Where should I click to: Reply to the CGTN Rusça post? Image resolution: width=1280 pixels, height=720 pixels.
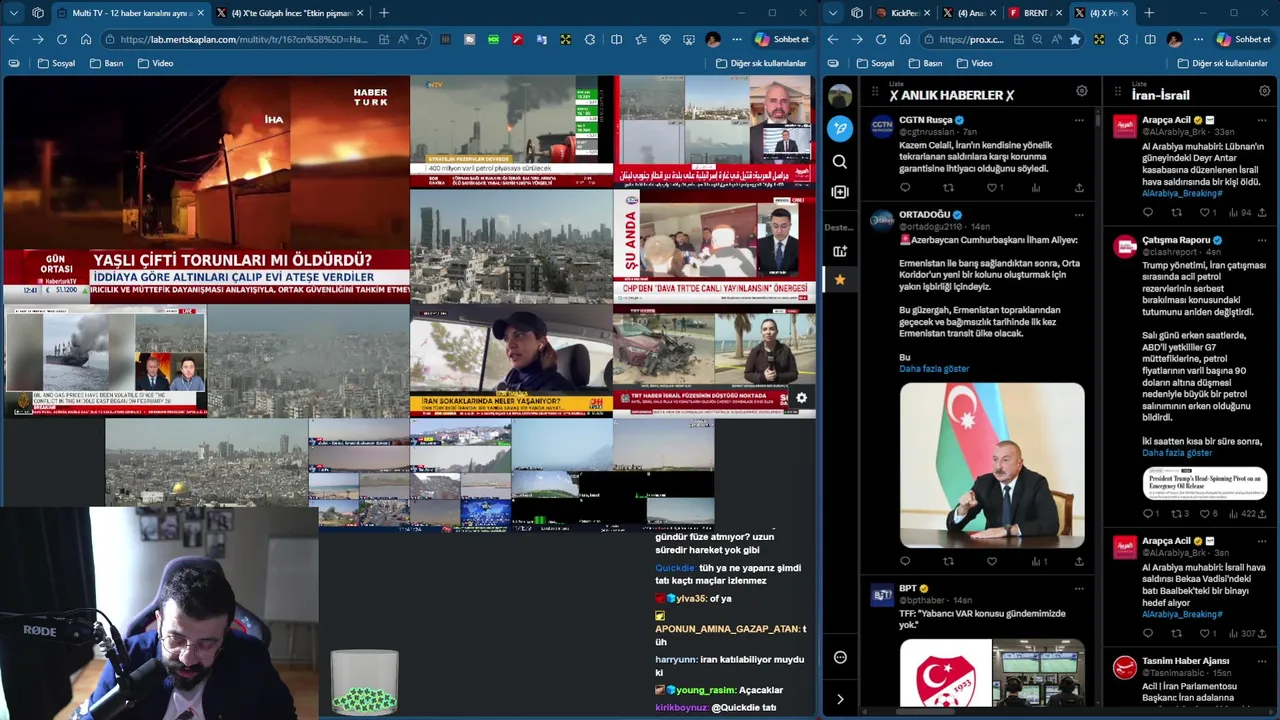pos(905,188)
